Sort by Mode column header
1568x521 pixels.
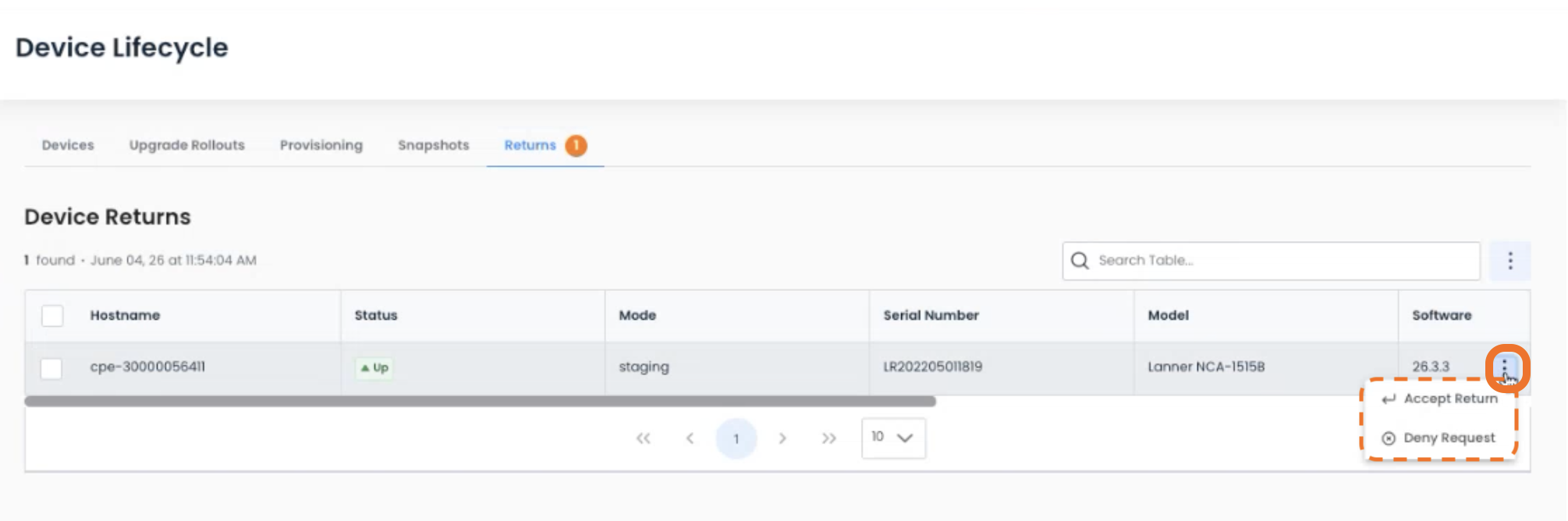pos(637,315)
